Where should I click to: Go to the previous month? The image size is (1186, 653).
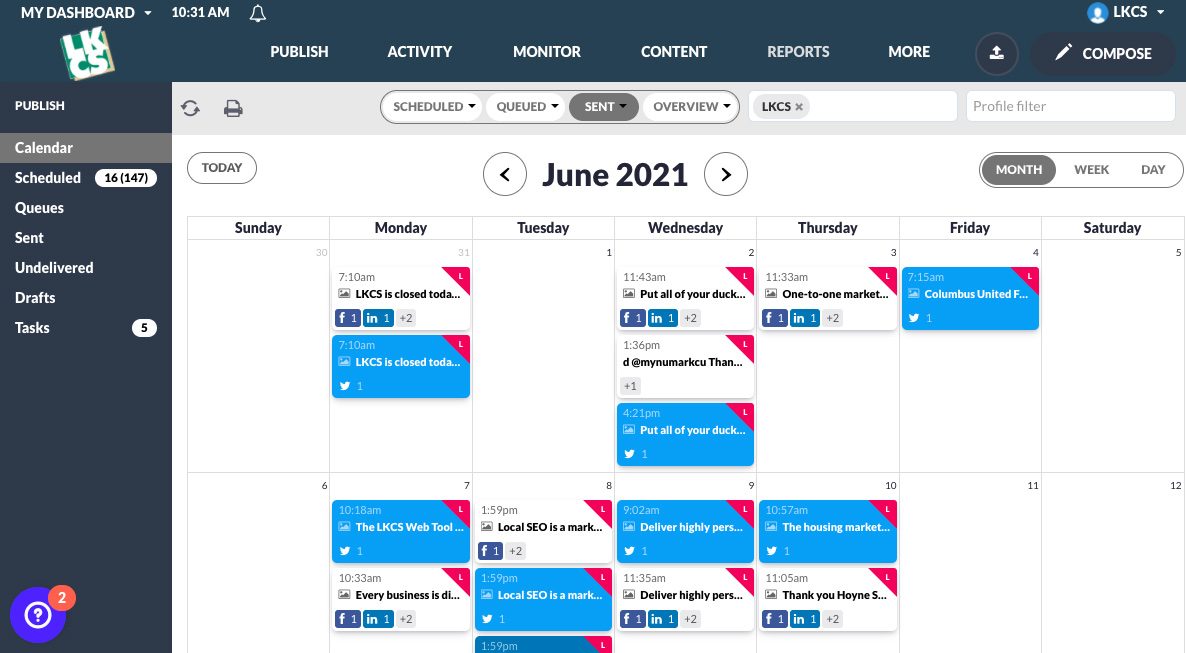coord(505,175)
